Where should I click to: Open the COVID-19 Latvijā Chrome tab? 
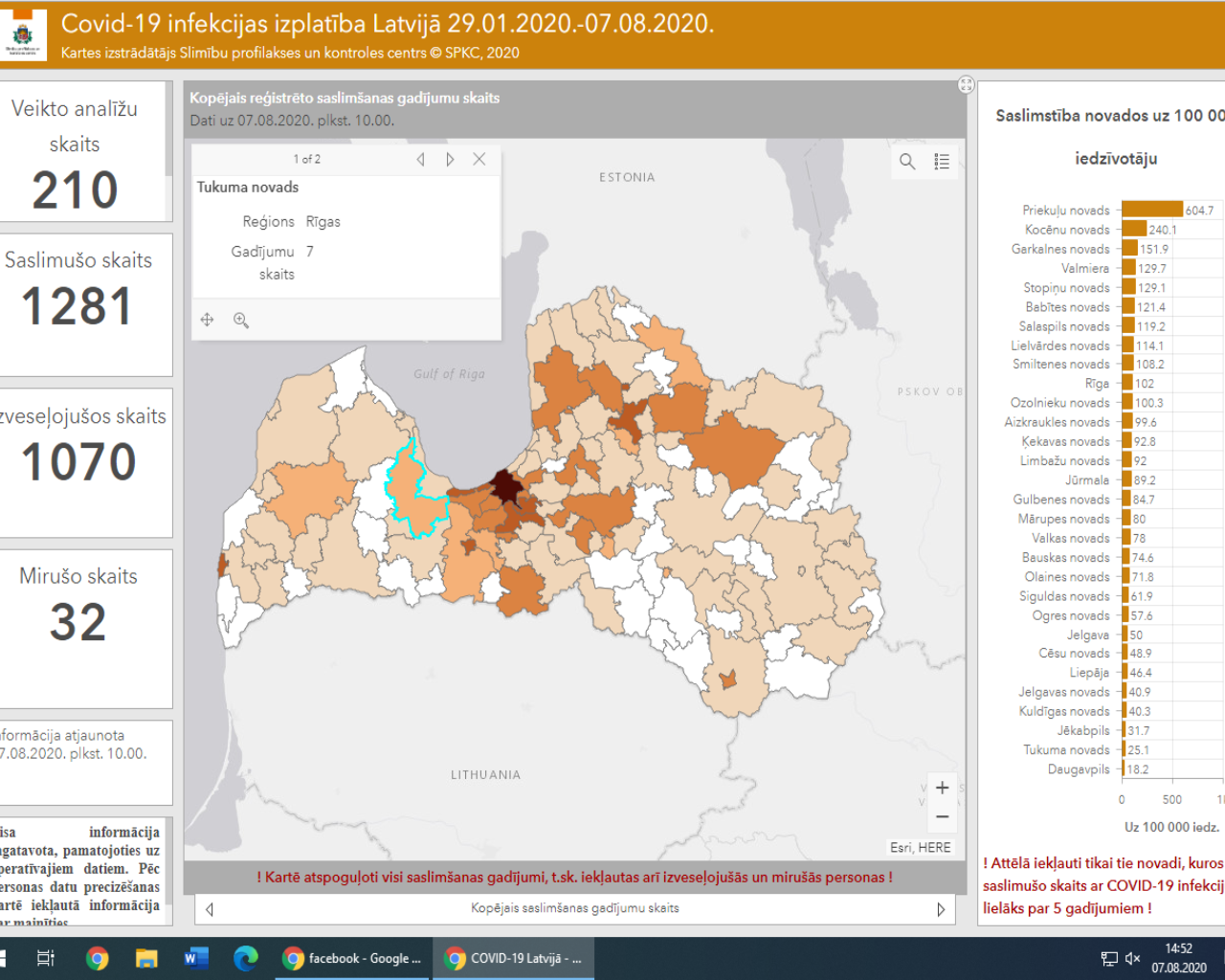pyautogui.click(x=514, y=958)
